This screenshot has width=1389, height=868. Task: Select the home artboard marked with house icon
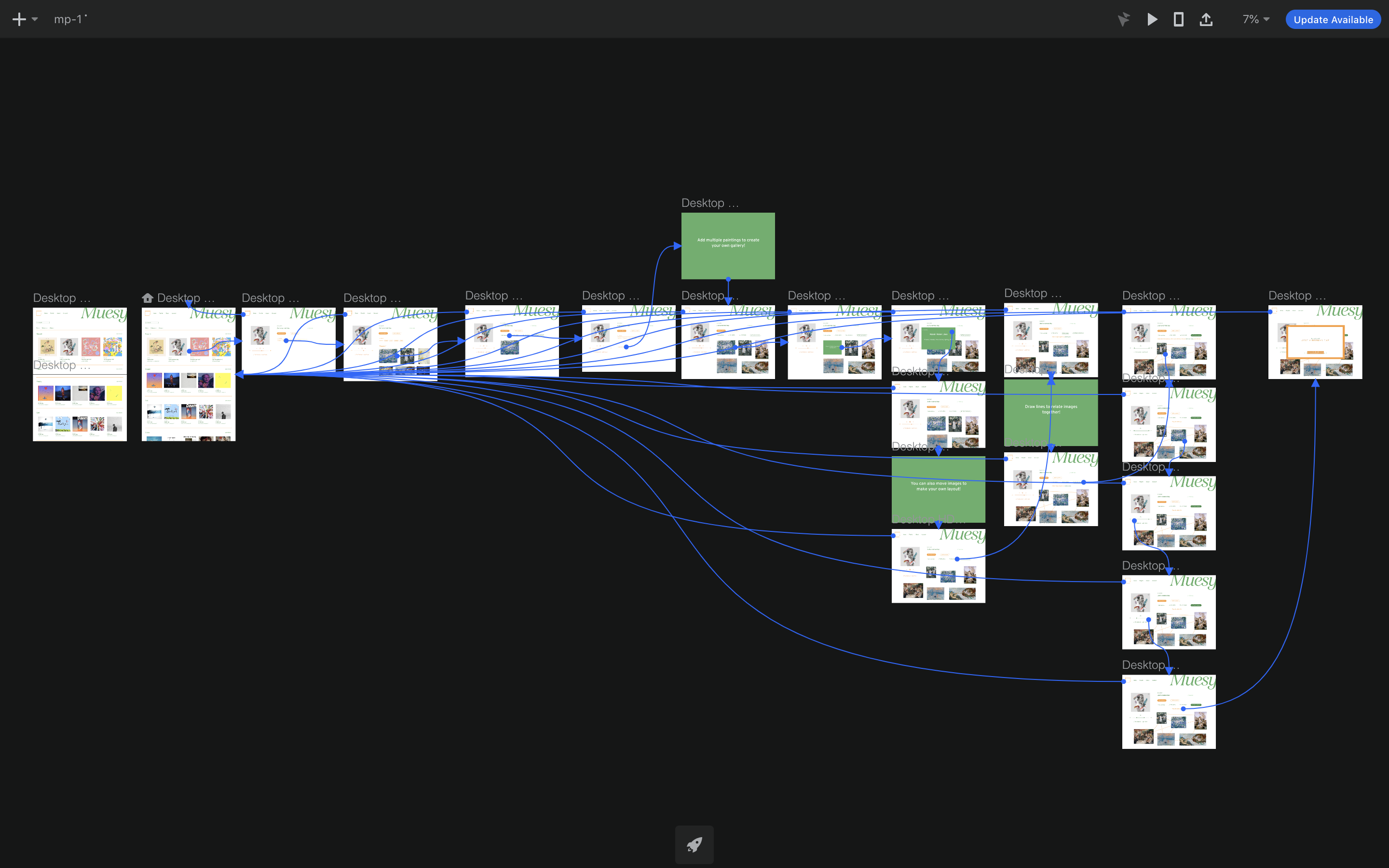[x=188, y=374]
